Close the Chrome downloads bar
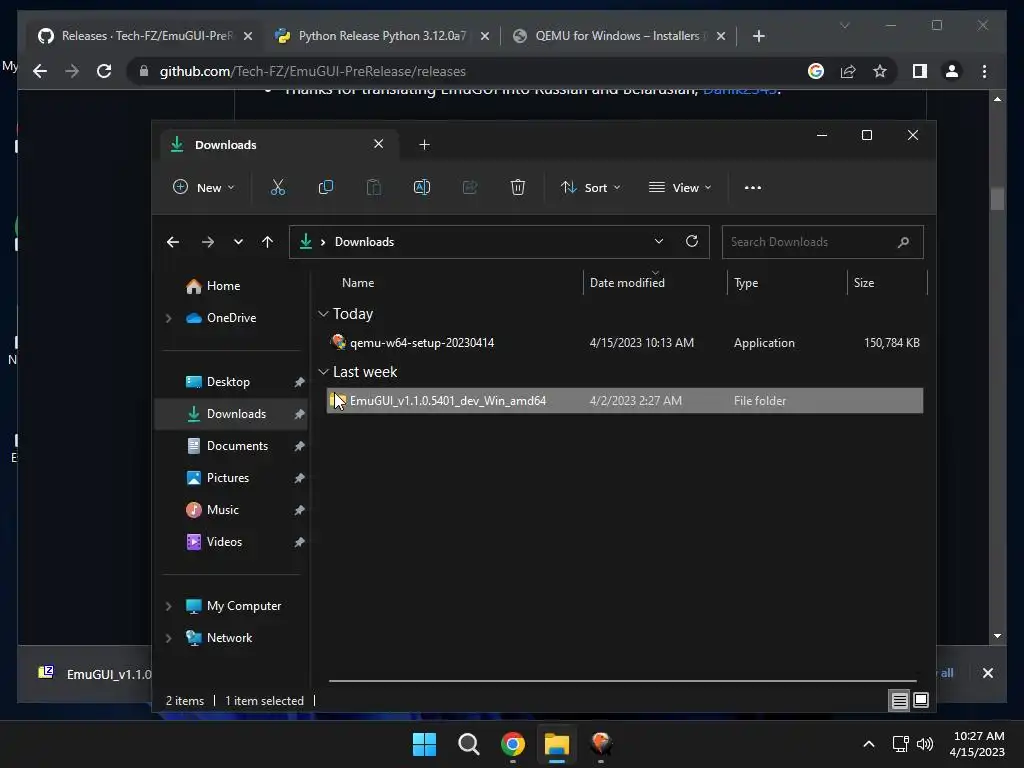1024x768 pixels. [987, 673]
